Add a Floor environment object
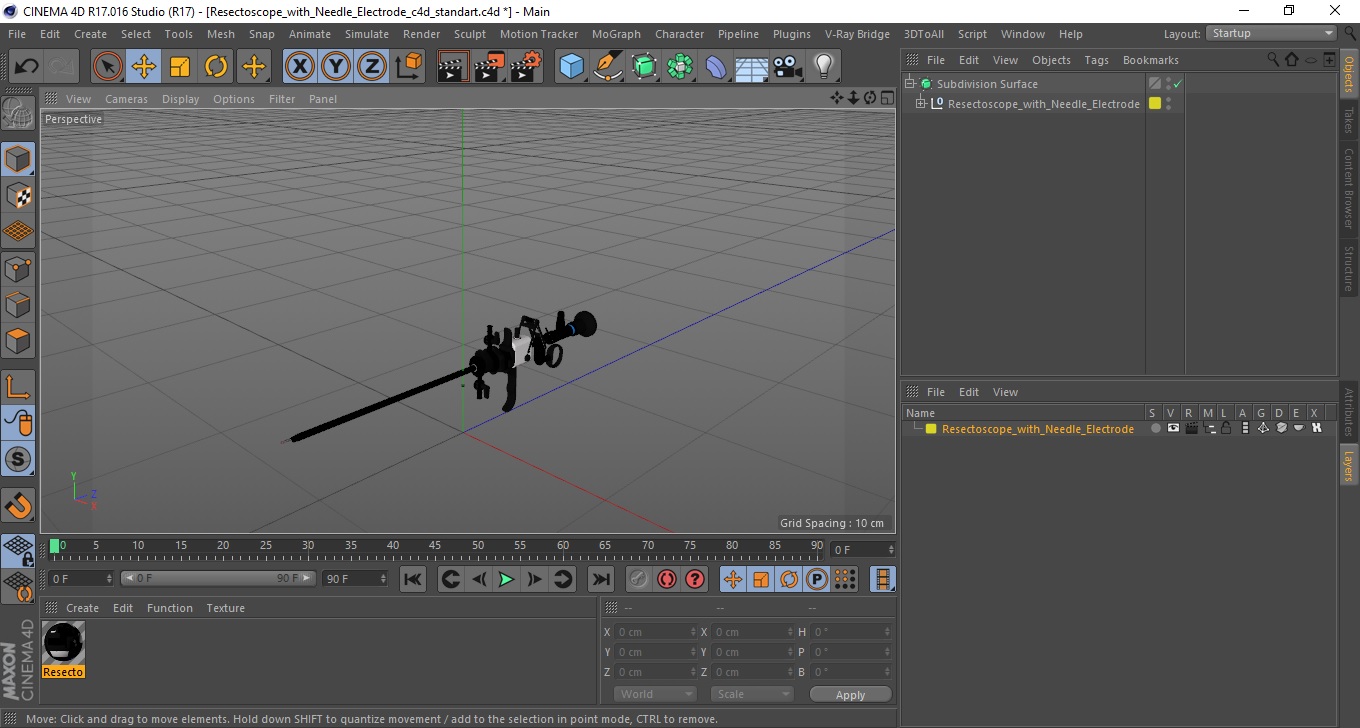The width and height of the screenshot is (1360, 728). pyautogui.click(x=751, y=67)
